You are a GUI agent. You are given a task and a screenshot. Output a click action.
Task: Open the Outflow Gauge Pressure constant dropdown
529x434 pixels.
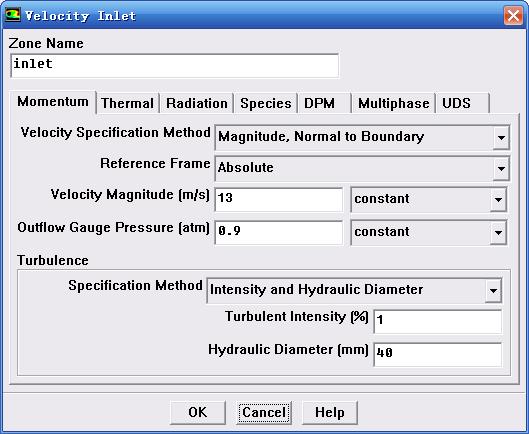[498, 233]
